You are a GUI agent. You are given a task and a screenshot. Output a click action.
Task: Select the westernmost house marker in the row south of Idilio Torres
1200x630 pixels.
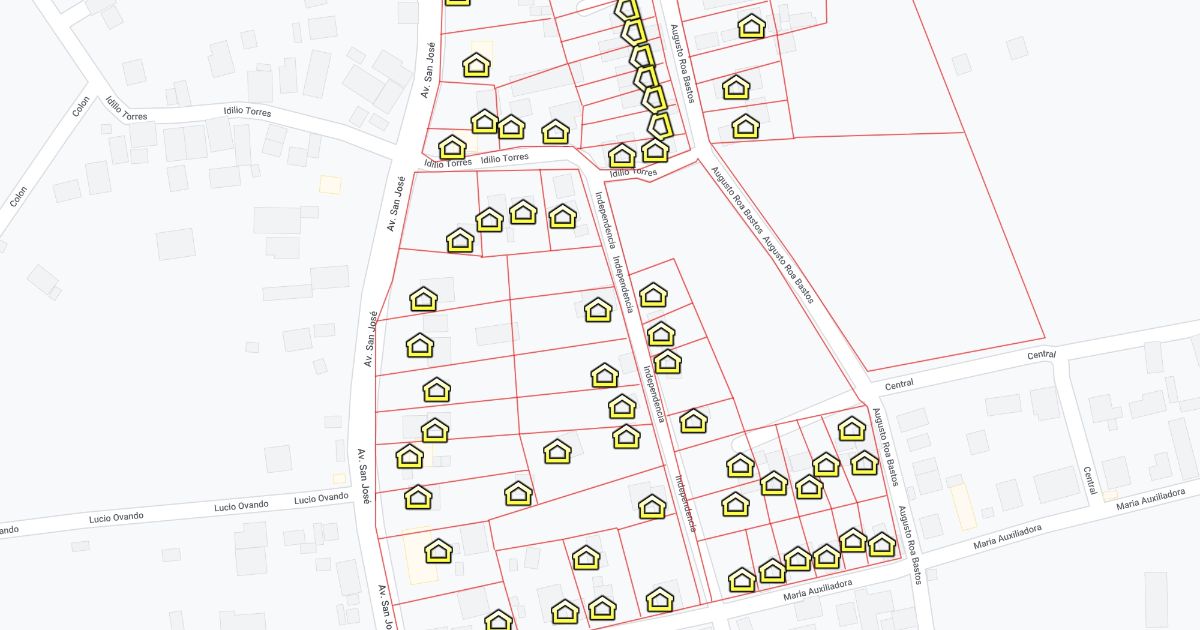(460, 240)
